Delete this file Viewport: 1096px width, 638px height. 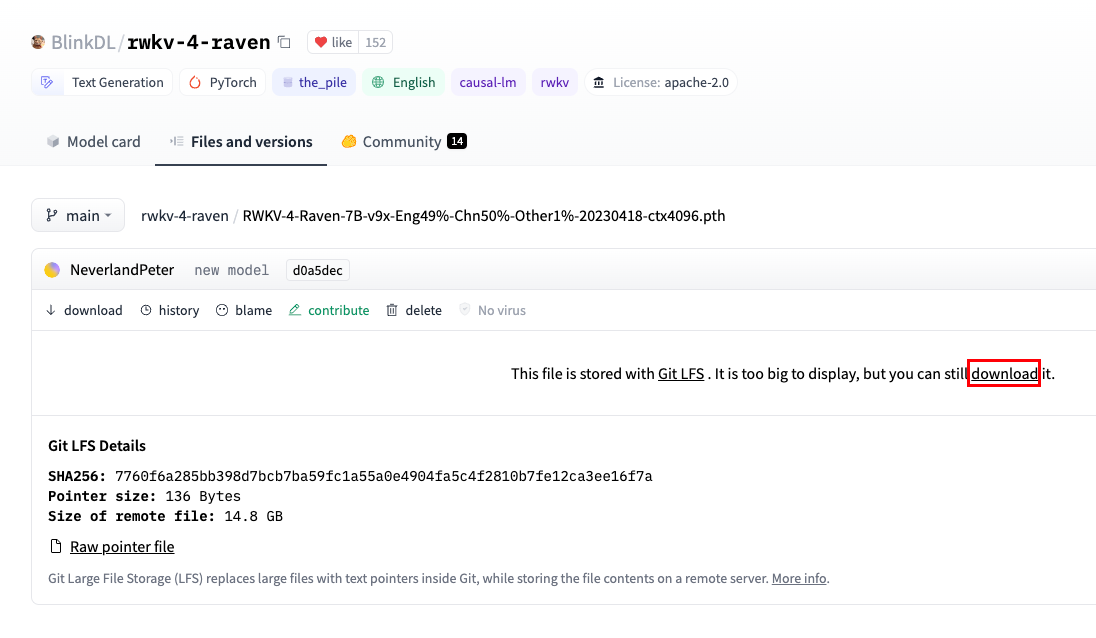pyautogui.click(x=414, y=310)
